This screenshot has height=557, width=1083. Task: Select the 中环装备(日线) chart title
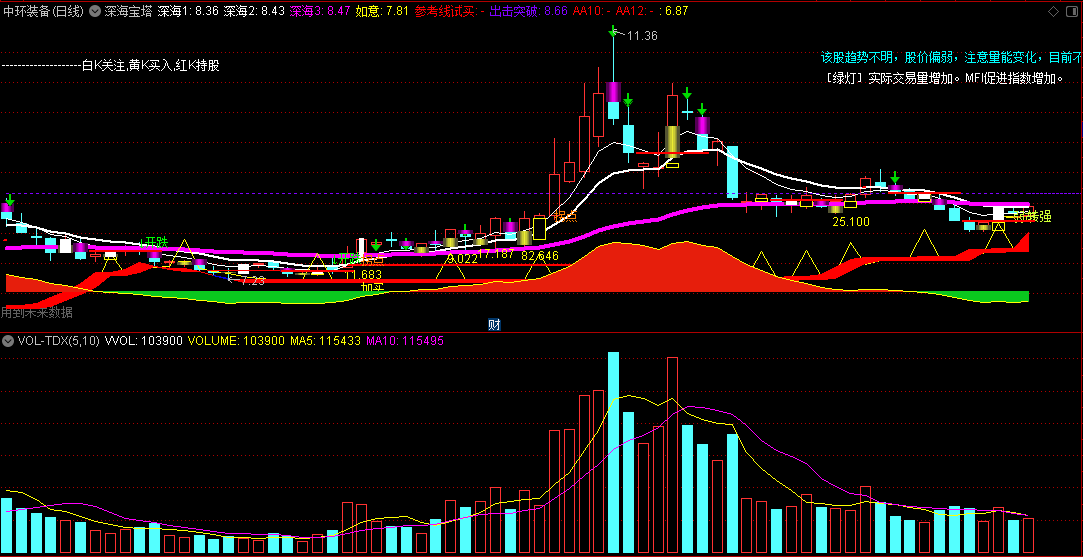(44, 11)
